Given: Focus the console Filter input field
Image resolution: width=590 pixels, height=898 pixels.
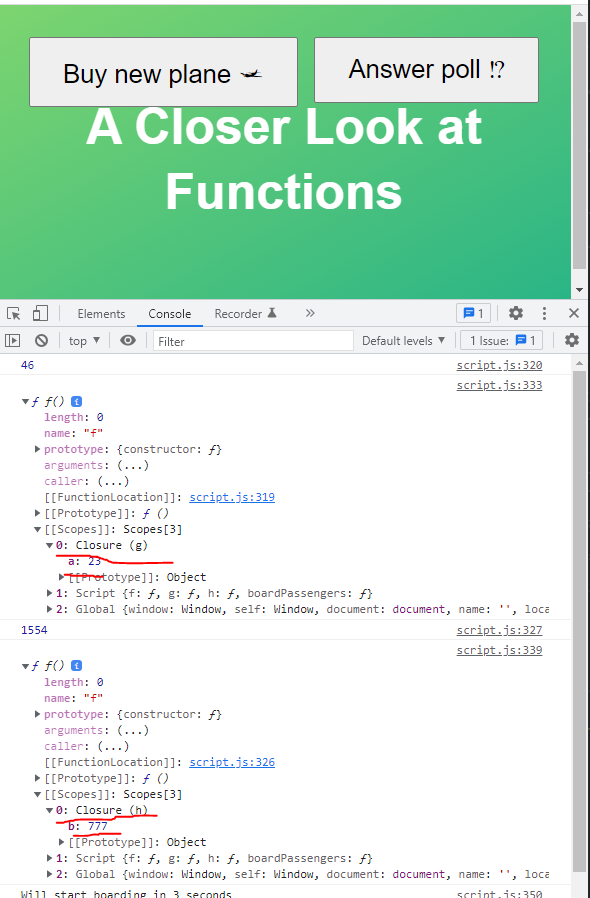Looking at the screenshot, I should coord(253,341).
